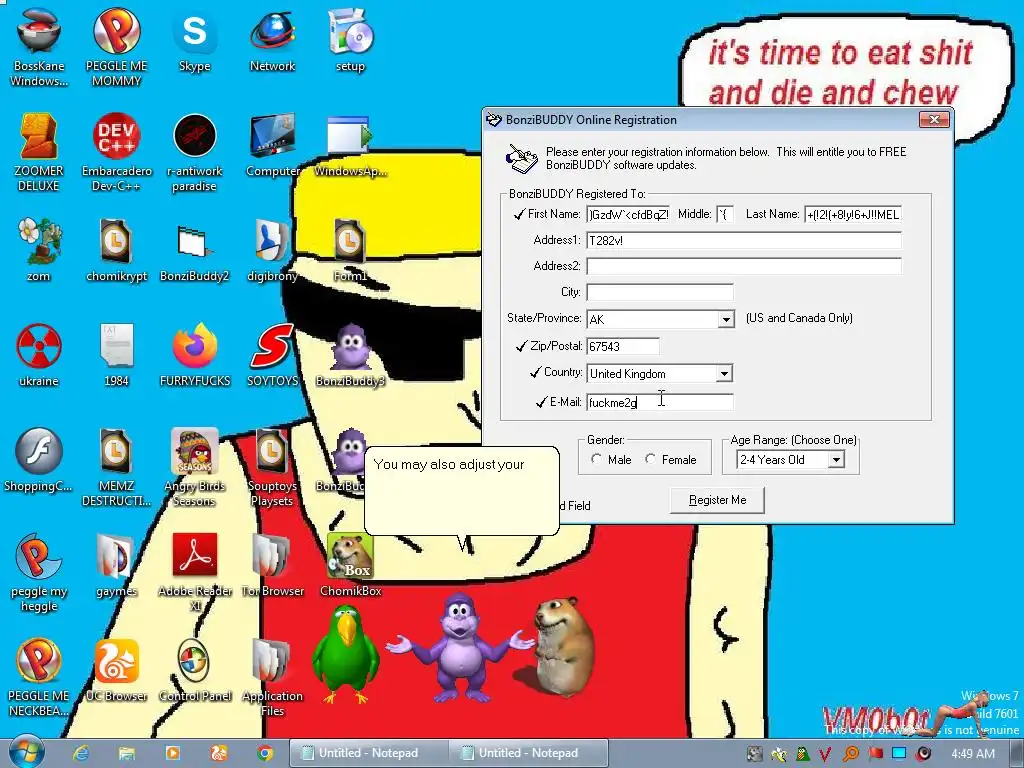
Task: Open the Control Panel desktop icon
Action: [x=195, y=670]
